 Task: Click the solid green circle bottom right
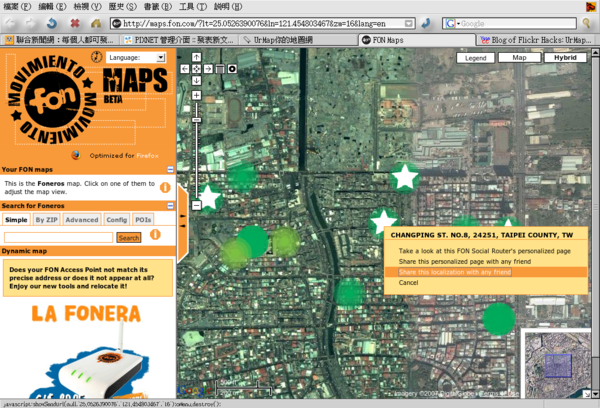(x=499, y=319)
